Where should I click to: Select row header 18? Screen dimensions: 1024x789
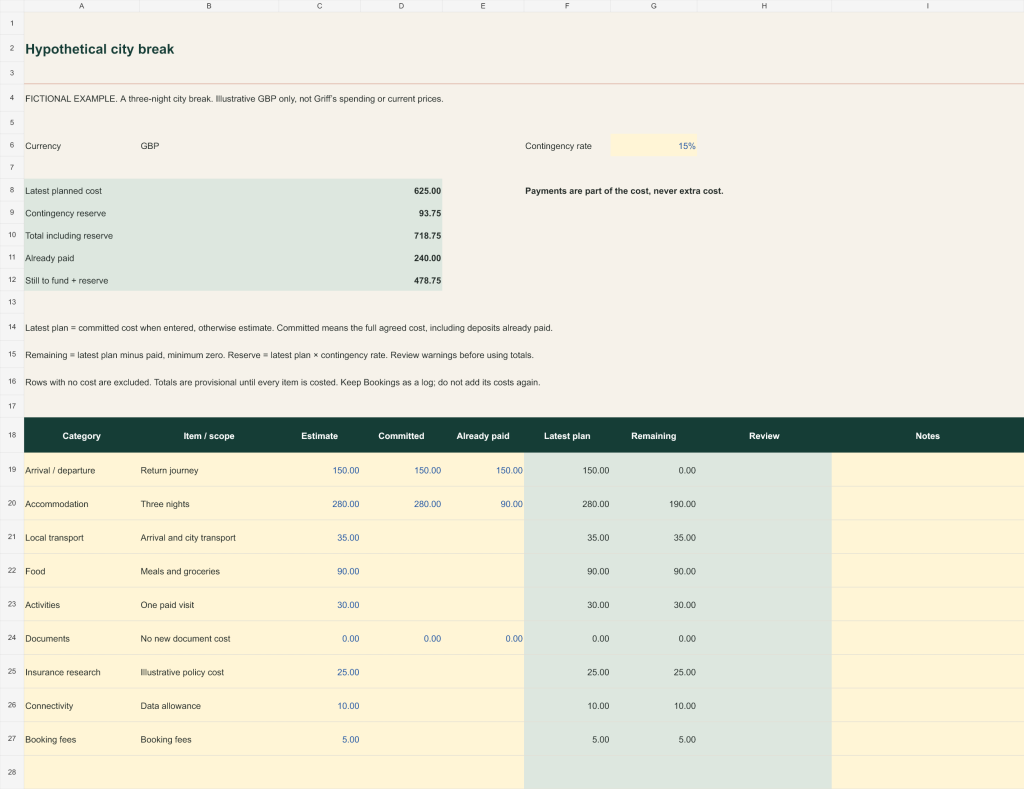[x=12, y=435]
